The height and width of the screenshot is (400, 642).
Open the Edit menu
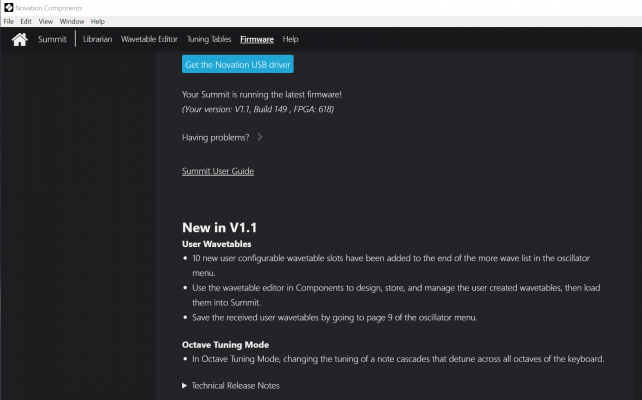tap(26, 21)
